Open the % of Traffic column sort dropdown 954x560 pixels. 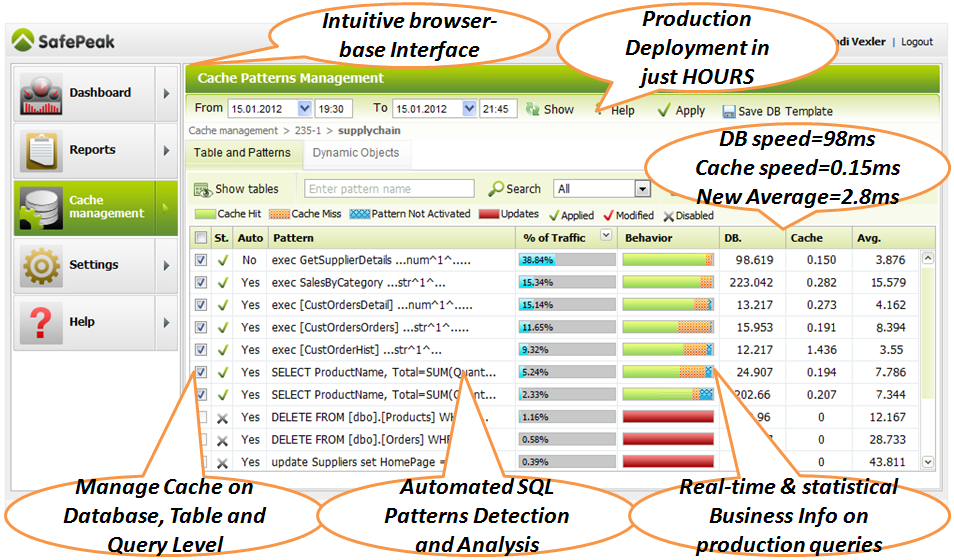[x=606, y=235]
